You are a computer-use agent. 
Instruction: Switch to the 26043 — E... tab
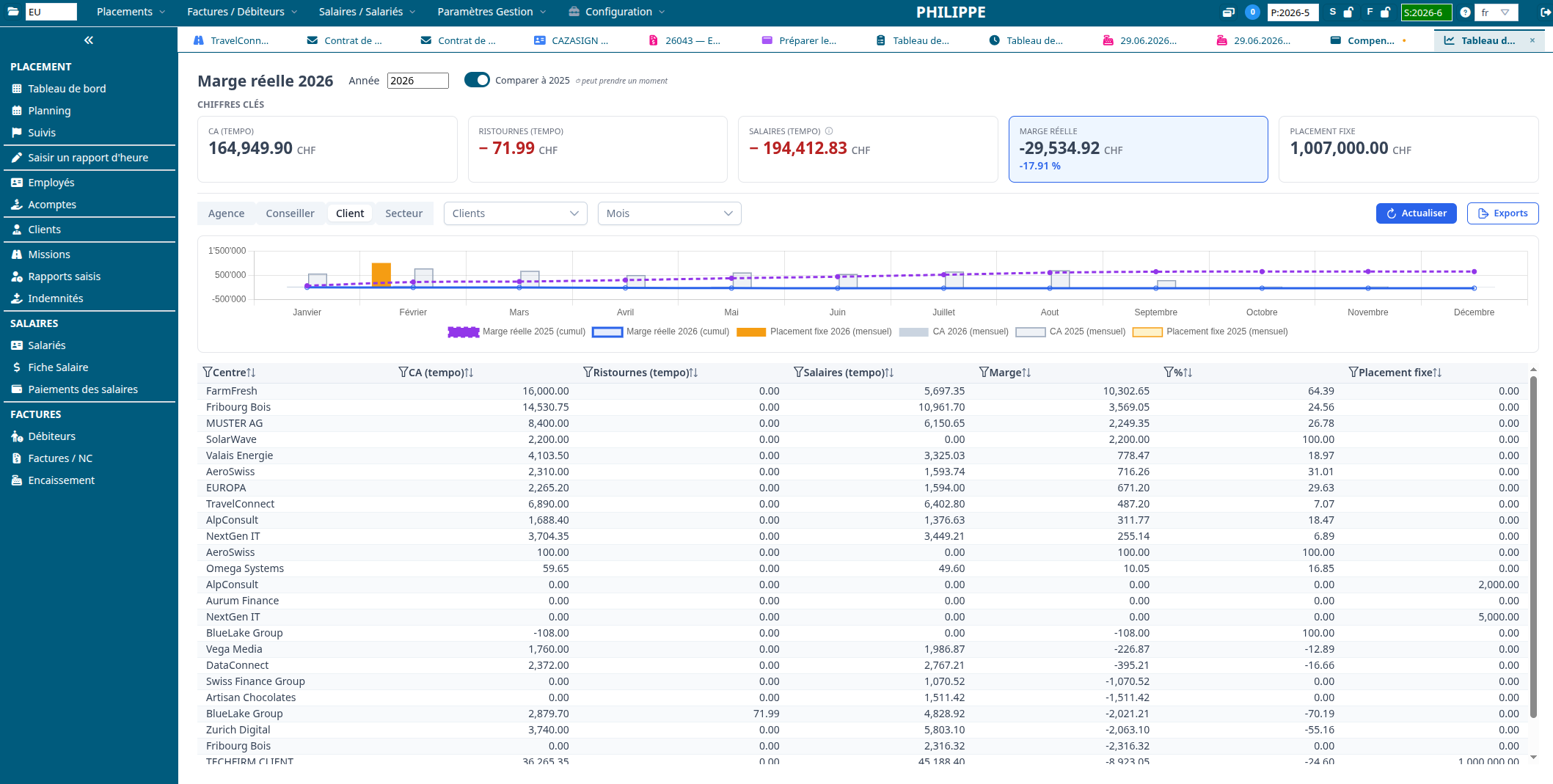(x=686, y=40)
